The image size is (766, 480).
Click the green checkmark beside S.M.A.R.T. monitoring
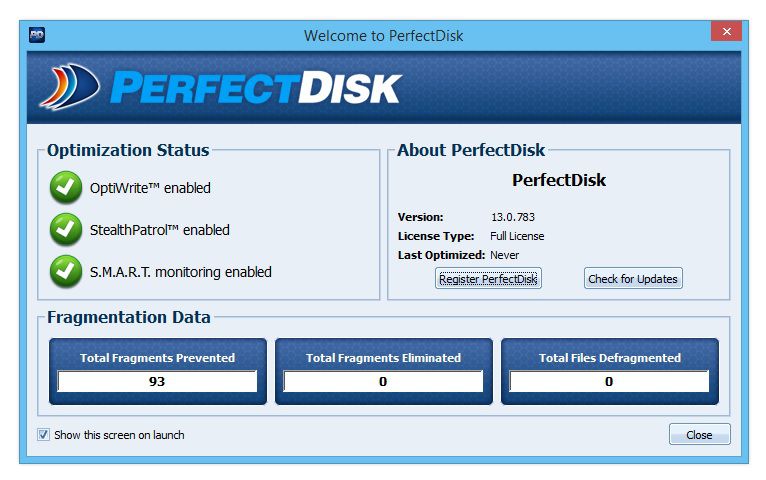pyautogui.click(x=66, y=271)
